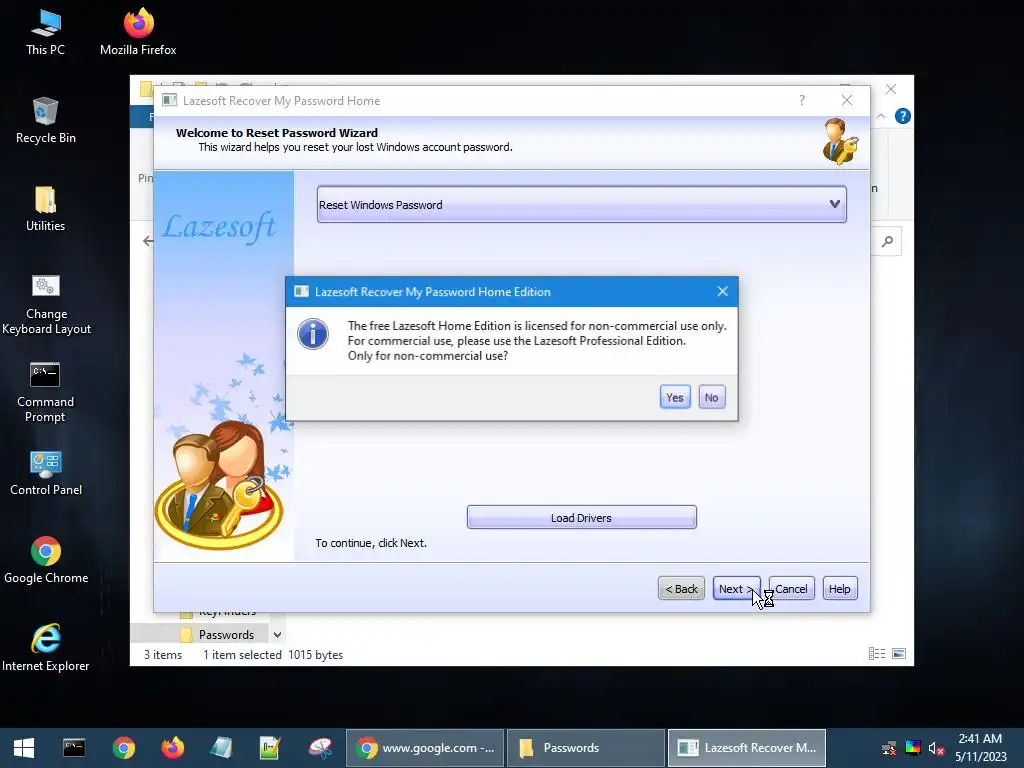This screenshot has height=768, width=1024.
Task: Click the info icon in license dialog
Action: click(313, 334)
